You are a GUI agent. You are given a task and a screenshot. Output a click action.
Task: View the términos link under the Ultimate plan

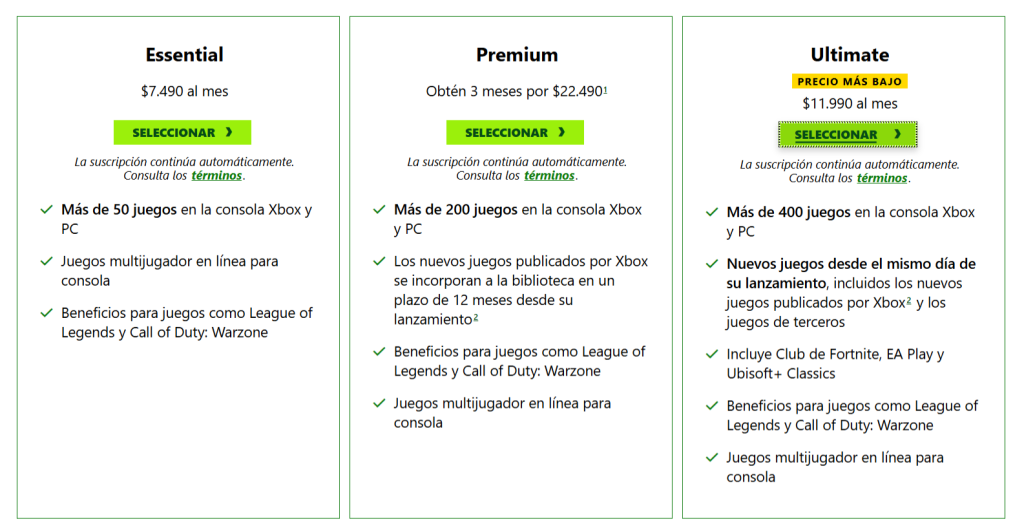click(882, 178)
